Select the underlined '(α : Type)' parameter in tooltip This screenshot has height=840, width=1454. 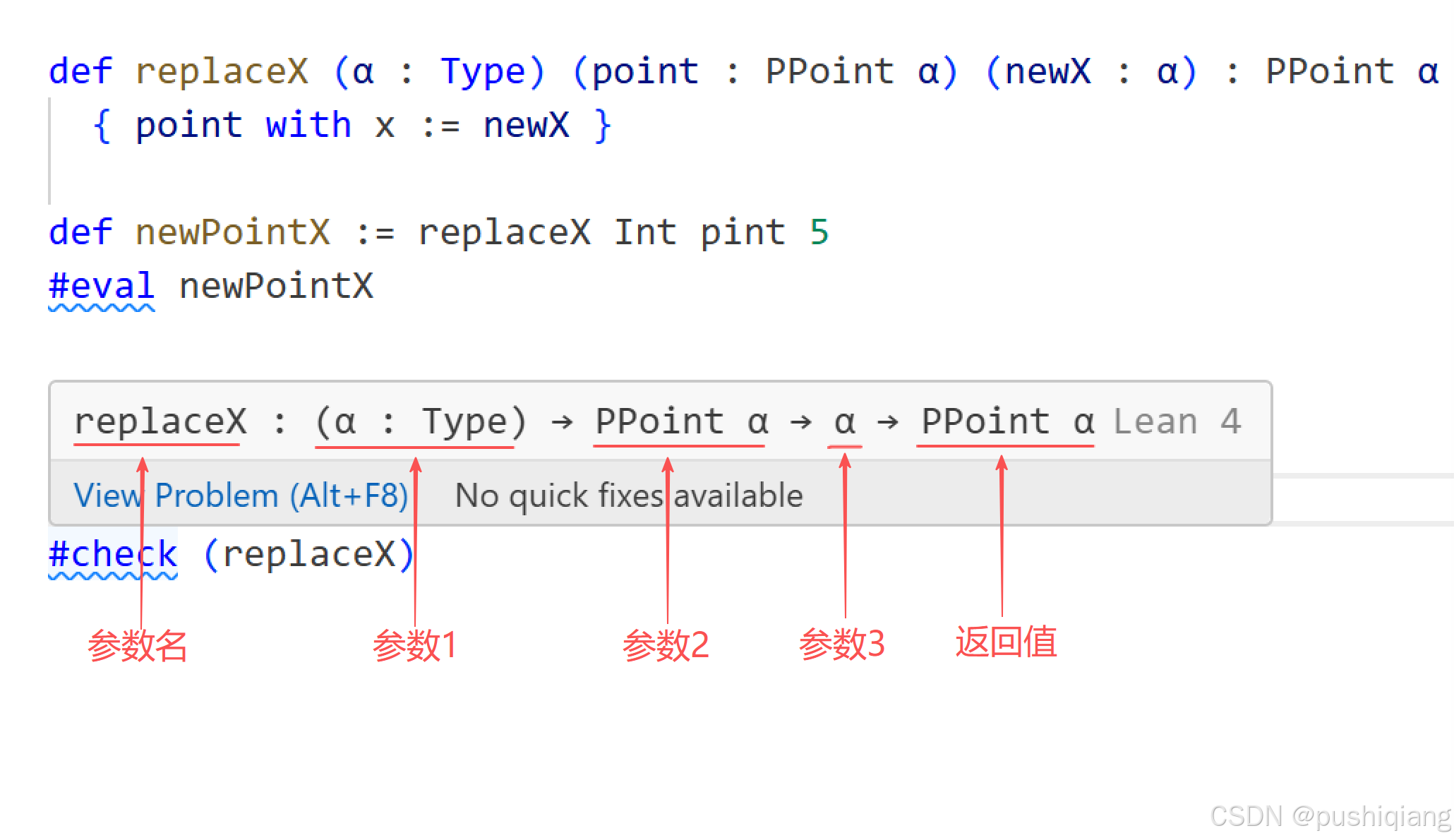(x=414, y=421)
